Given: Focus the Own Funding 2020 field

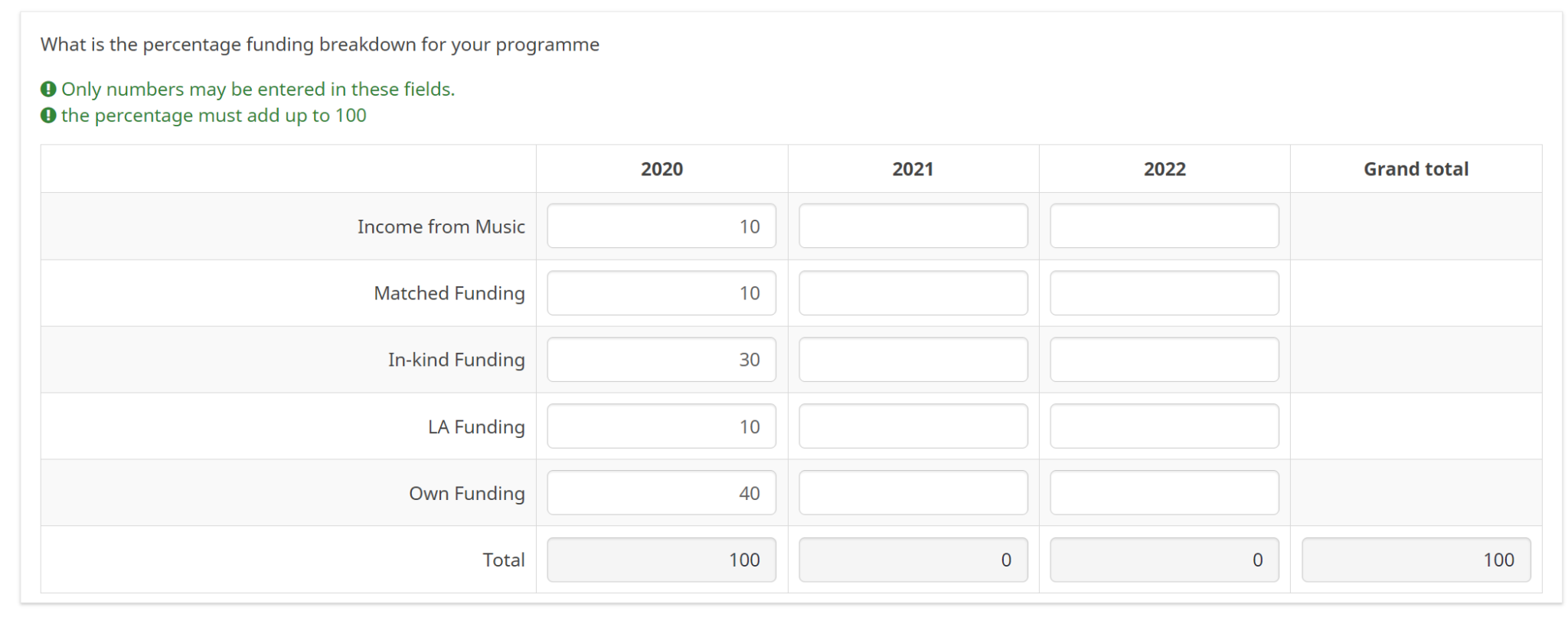Looking at the screenshot, I should click(661, 492).
